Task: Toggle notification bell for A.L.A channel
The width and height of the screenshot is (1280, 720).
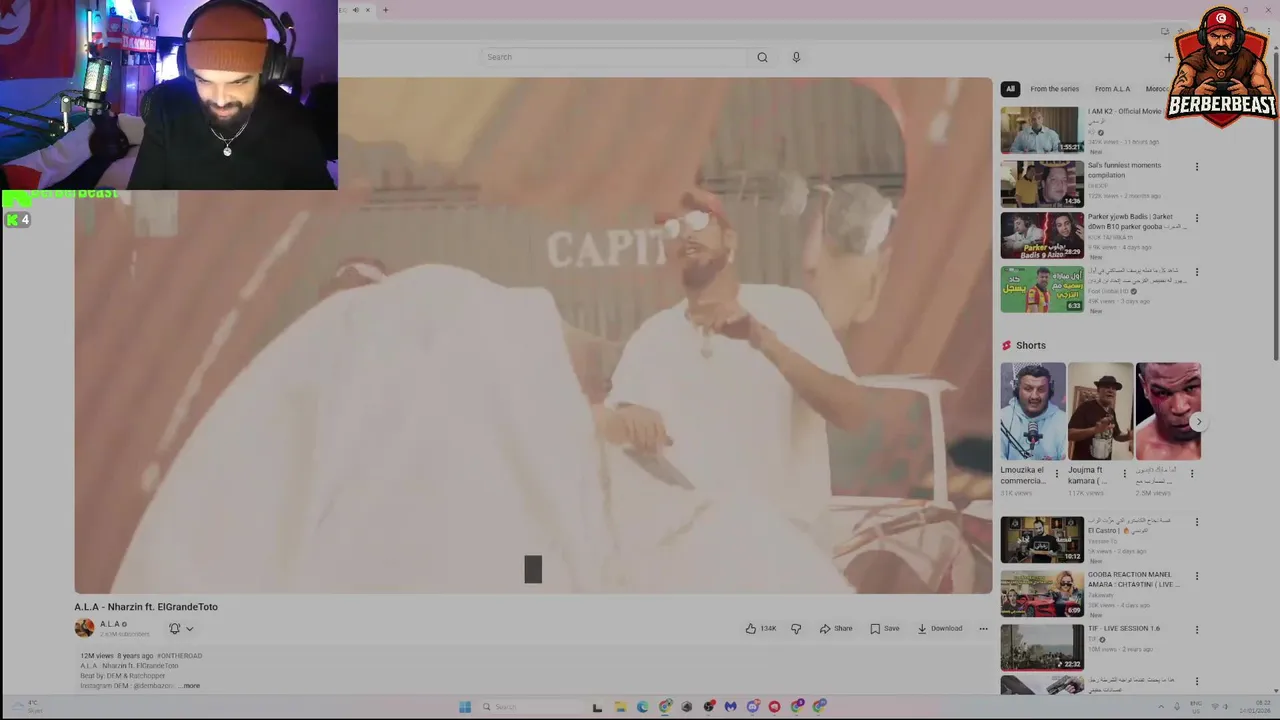Action: click(174, 628)
